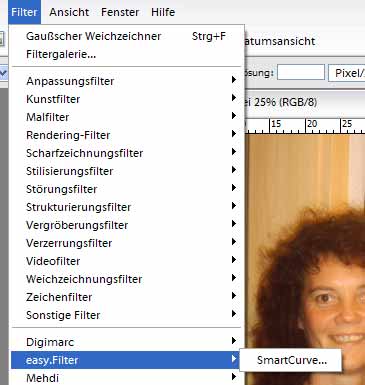Expand Weichzeichnungsfilter submenu
Screen dimensions: 365x385
[126, 279]
